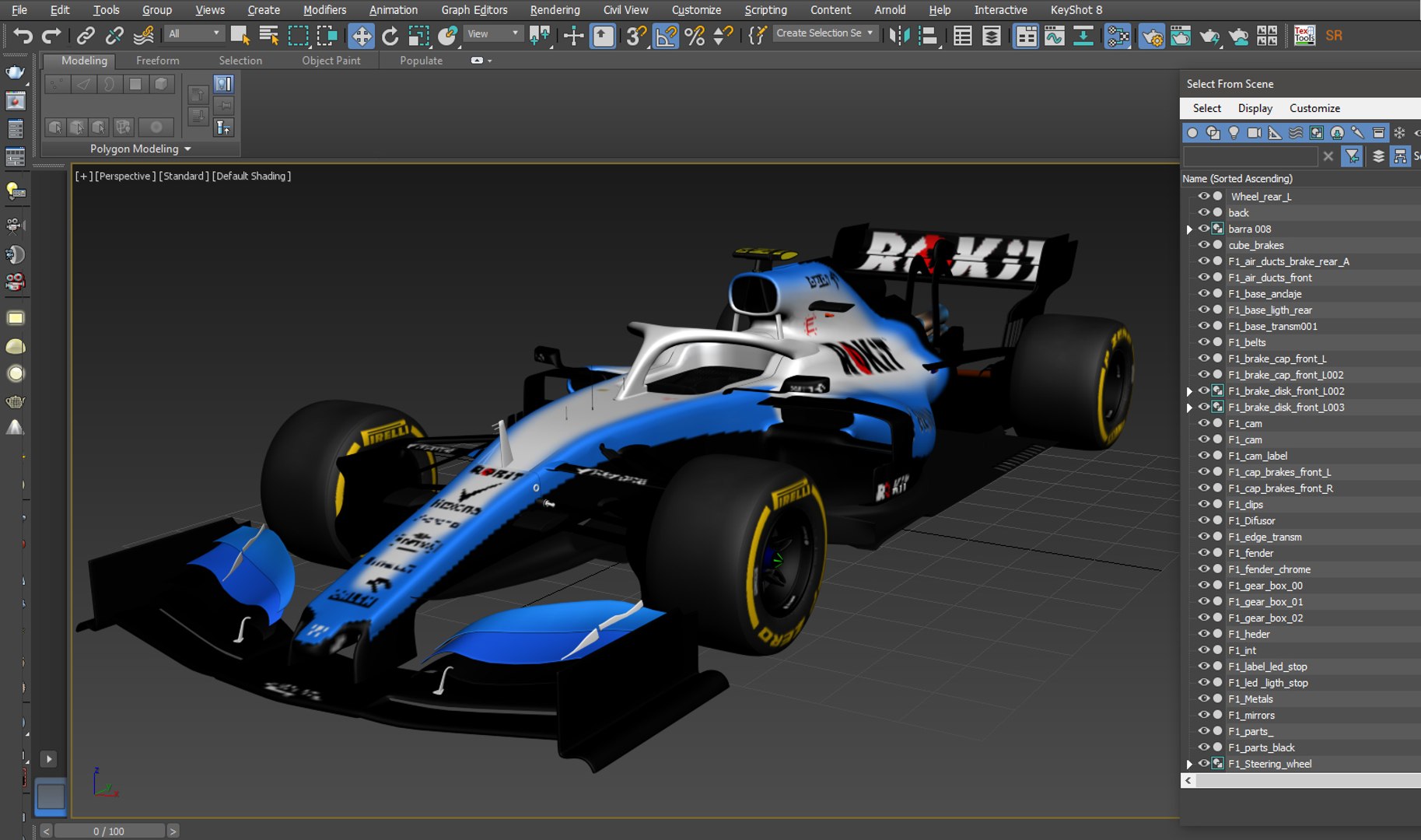Open the Create Selection Set dropdown
This screenshot has height=840, width=1421.
pyautogui.click(x=825, y=33)
